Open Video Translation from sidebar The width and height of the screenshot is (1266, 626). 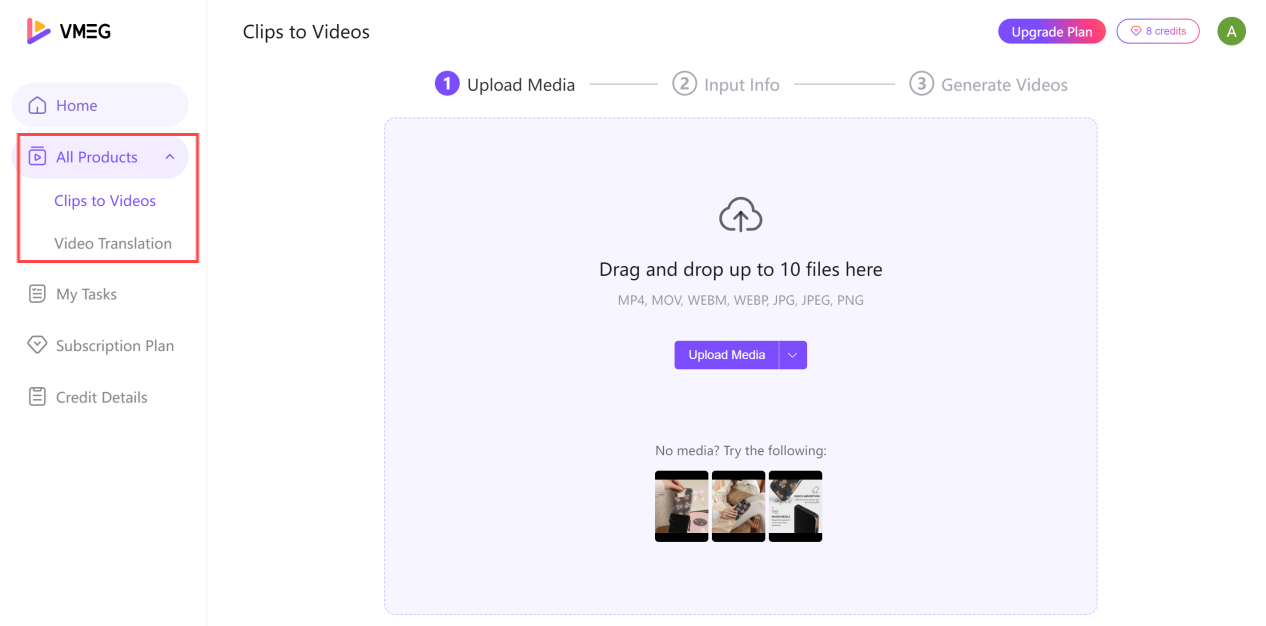pos(113,243)
